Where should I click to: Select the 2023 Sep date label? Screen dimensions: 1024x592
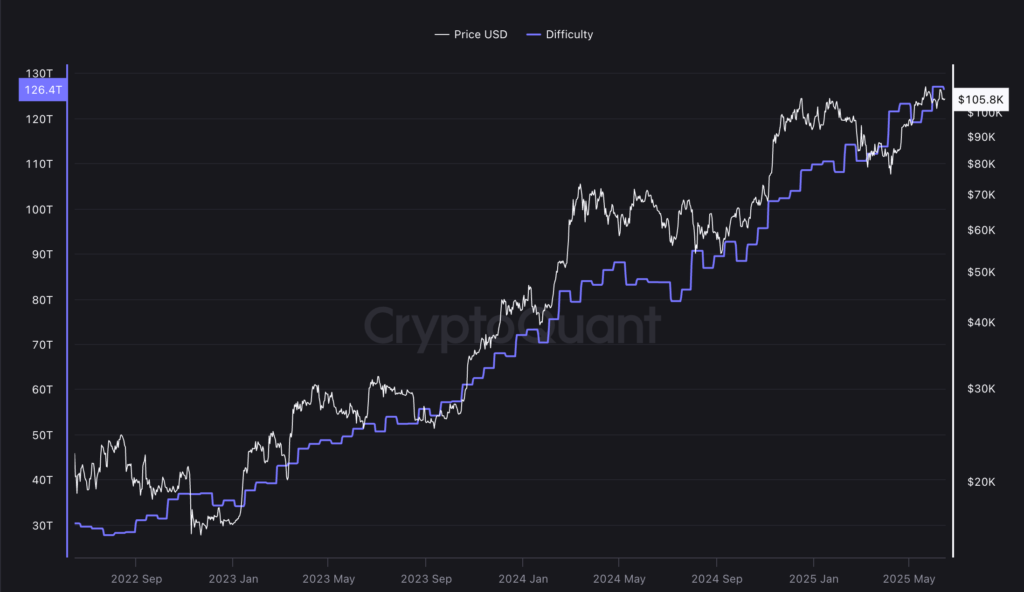(427, 579)
